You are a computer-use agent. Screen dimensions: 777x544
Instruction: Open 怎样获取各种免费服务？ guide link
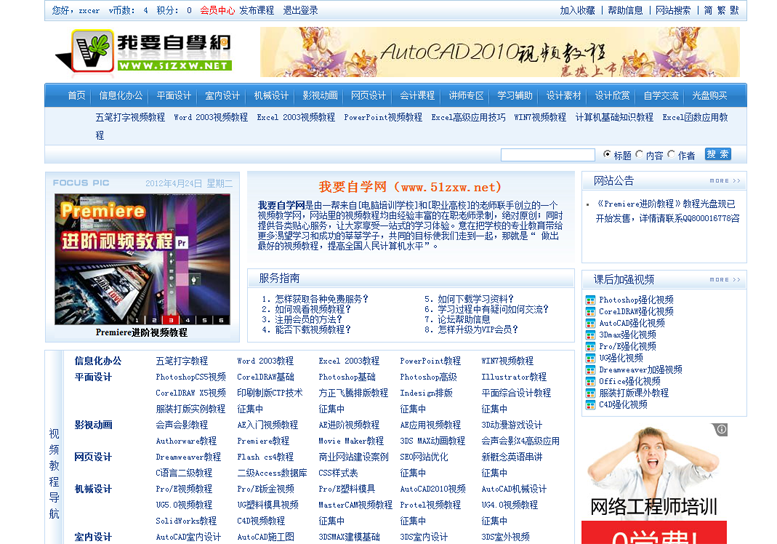click(322, 299)
